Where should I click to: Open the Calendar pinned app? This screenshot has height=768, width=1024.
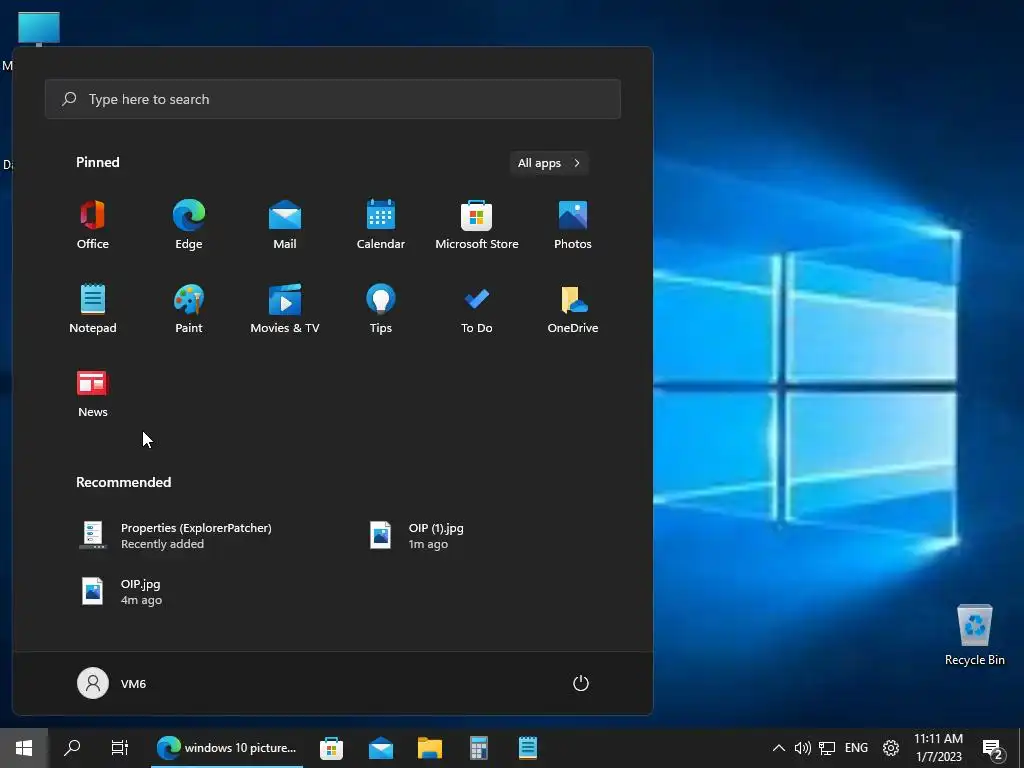click(381, 225)
